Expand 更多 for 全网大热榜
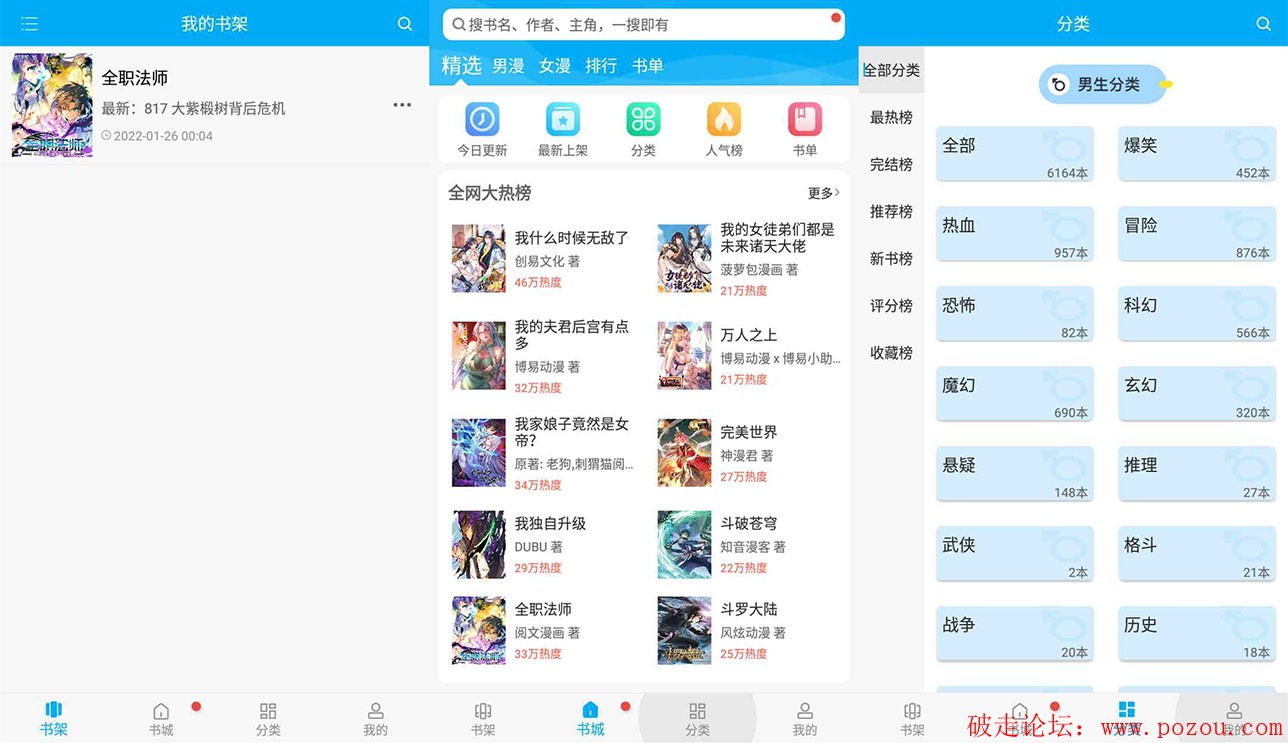Image resolution: width=1288 pixels, height=743 pixels. click(823, 193)
